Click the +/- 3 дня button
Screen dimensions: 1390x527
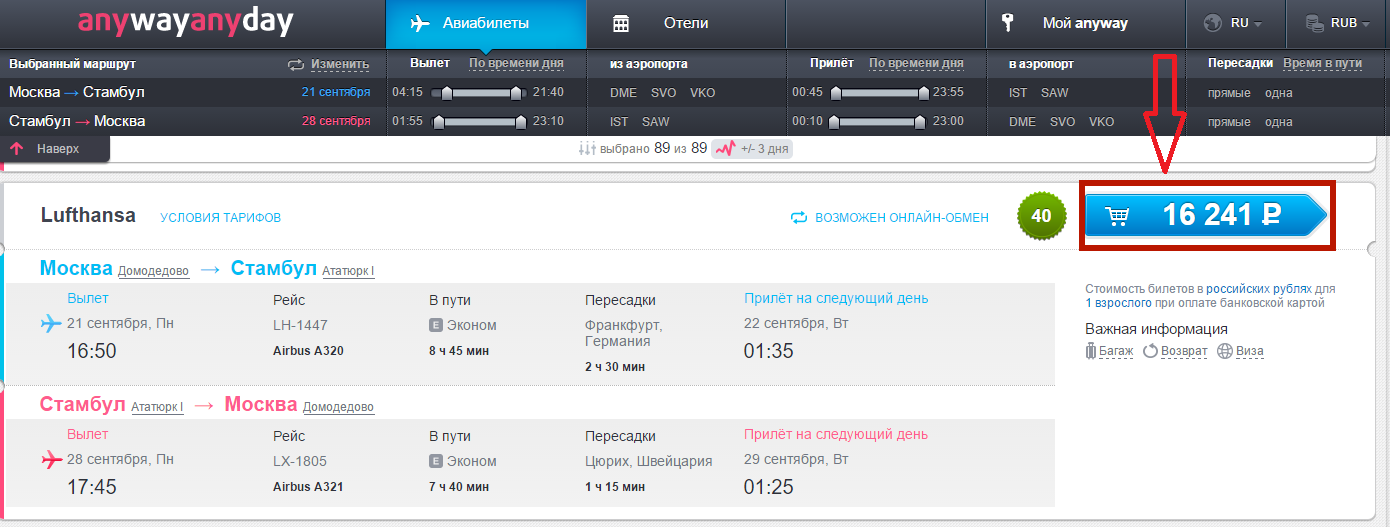point(751,148)
